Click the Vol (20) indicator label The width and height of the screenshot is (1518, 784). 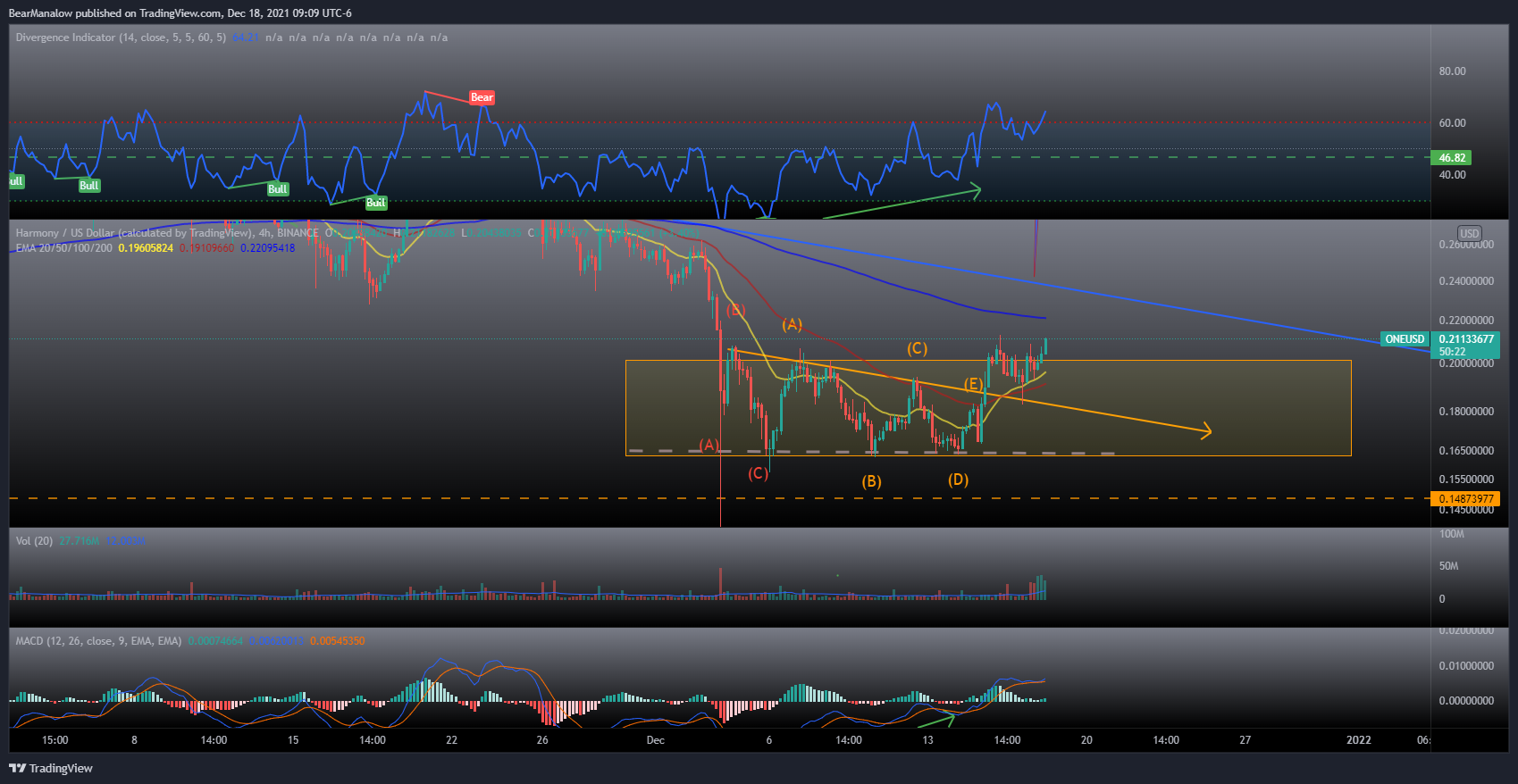click(x=34, y=541)
